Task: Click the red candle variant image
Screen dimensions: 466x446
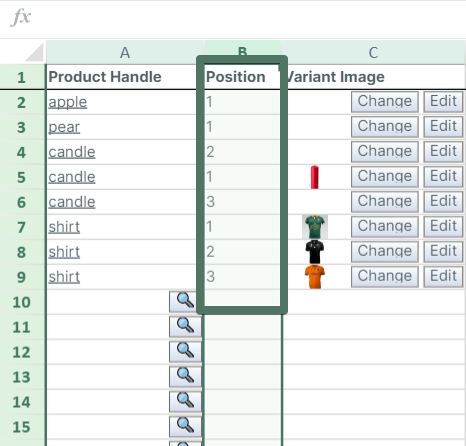Action: [x=315, y=177]
